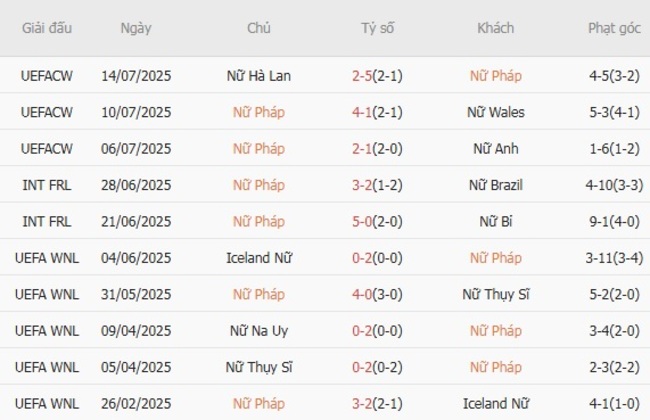650x420 pixels.
Task: Click the 4-1(2-1) score against Wales
Action: click(x=378, y=112)
